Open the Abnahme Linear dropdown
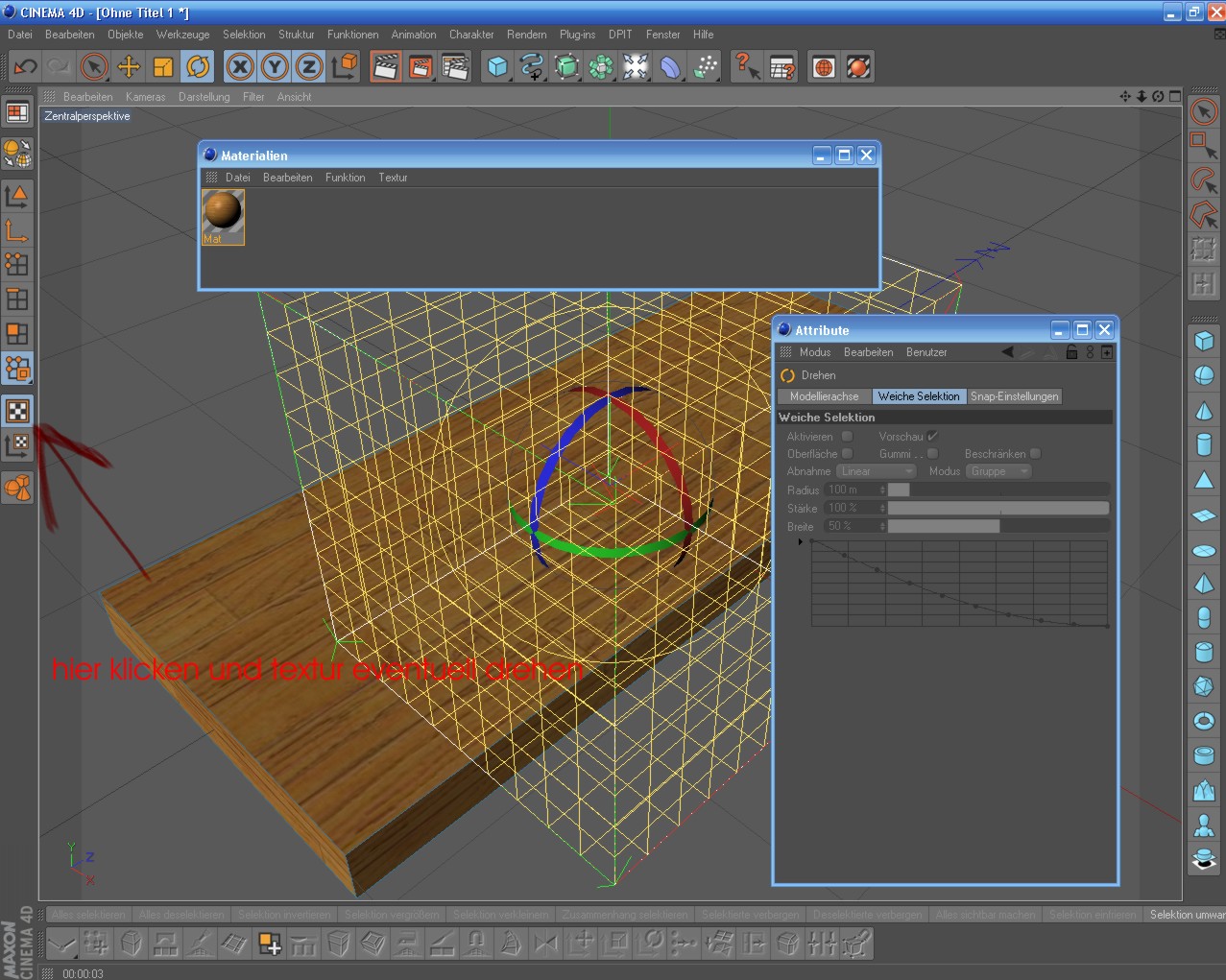1226x980 pixels. pyautogui.click(x=877, y=471)
